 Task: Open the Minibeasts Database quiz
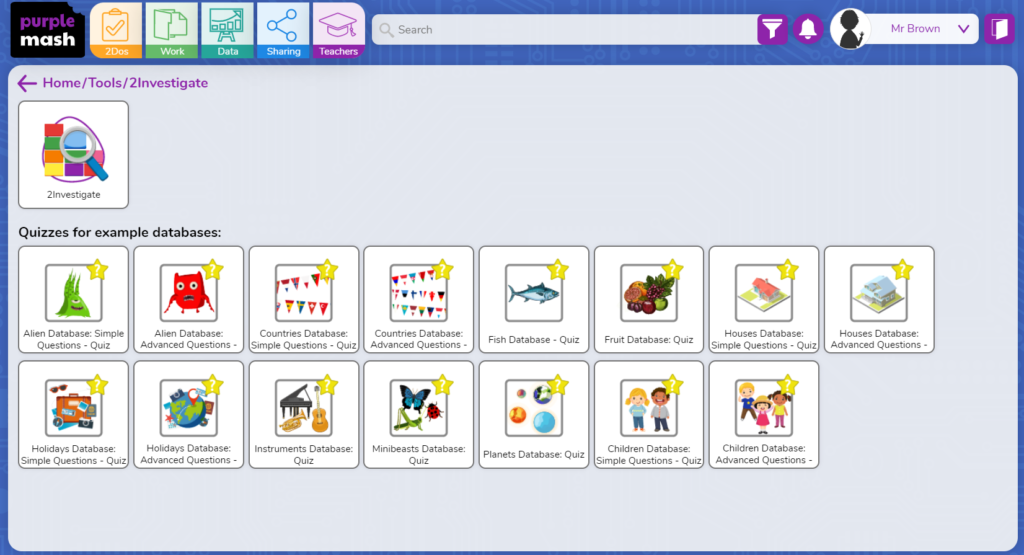click(x=419, y=415)
